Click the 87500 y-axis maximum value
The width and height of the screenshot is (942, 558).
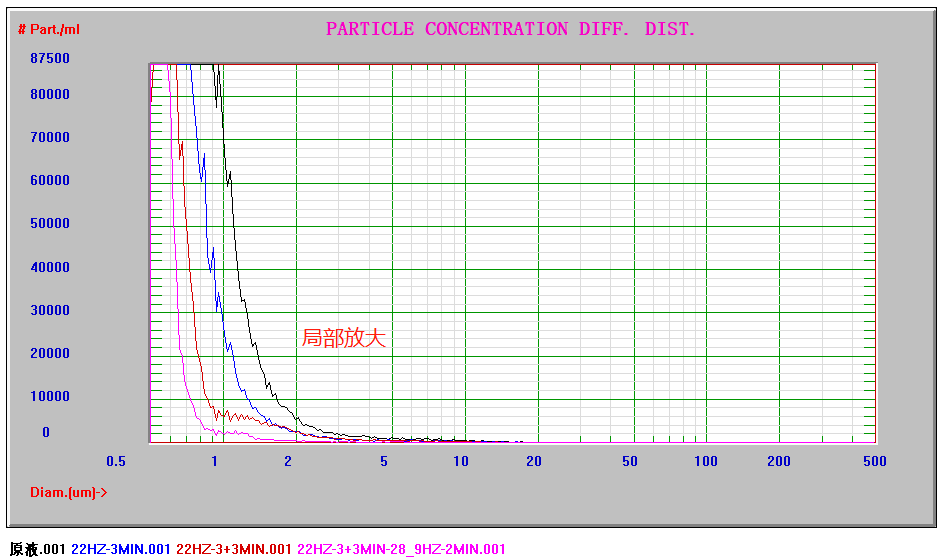point(50,58)
